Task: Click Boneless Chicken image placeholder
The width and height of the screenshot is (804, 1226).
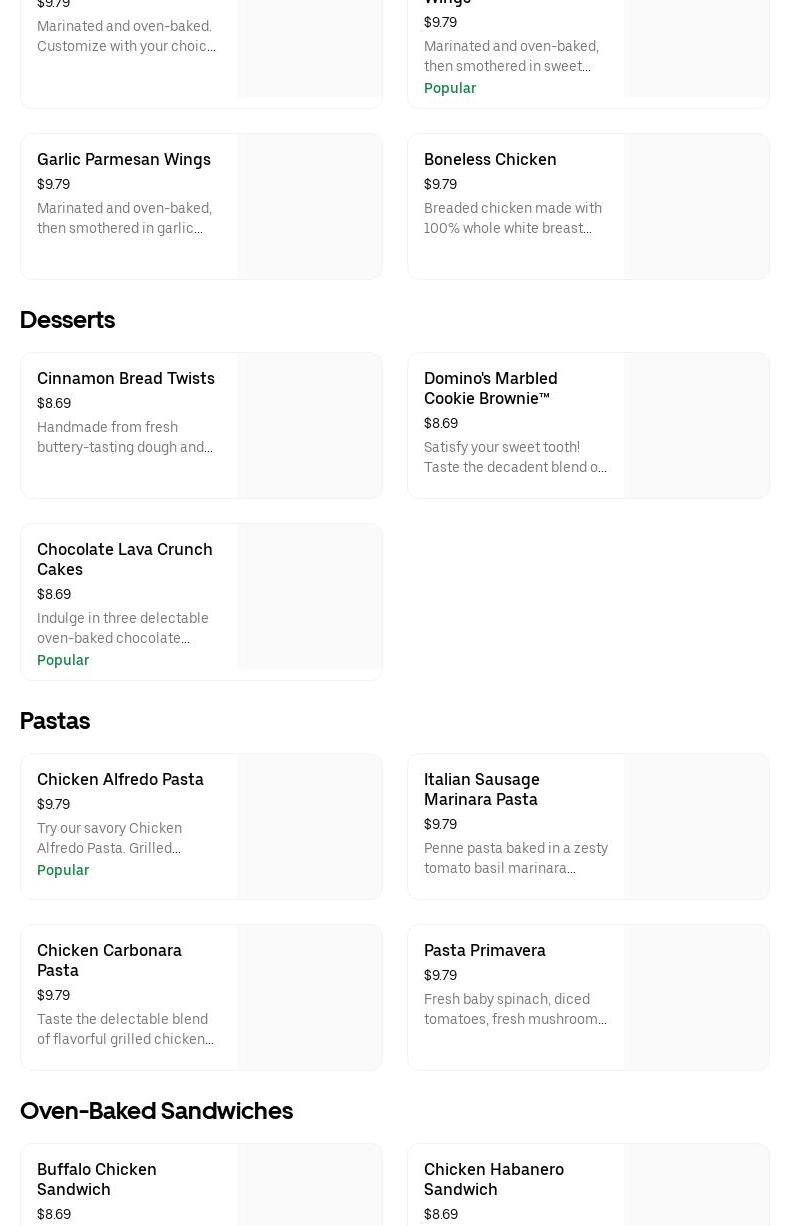Action: (x=697, y=206)
